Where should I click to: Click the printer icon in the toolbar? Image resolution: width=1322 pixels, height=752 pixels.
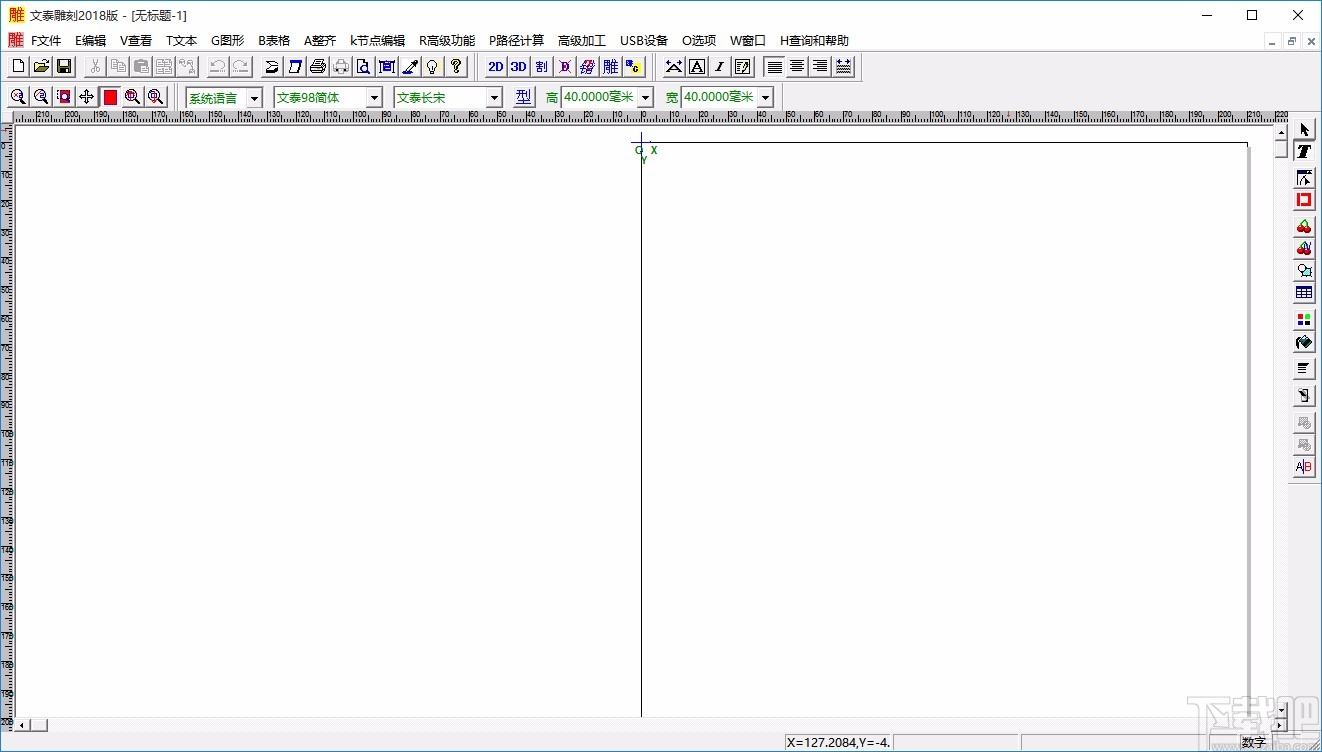tap(318, 67)
